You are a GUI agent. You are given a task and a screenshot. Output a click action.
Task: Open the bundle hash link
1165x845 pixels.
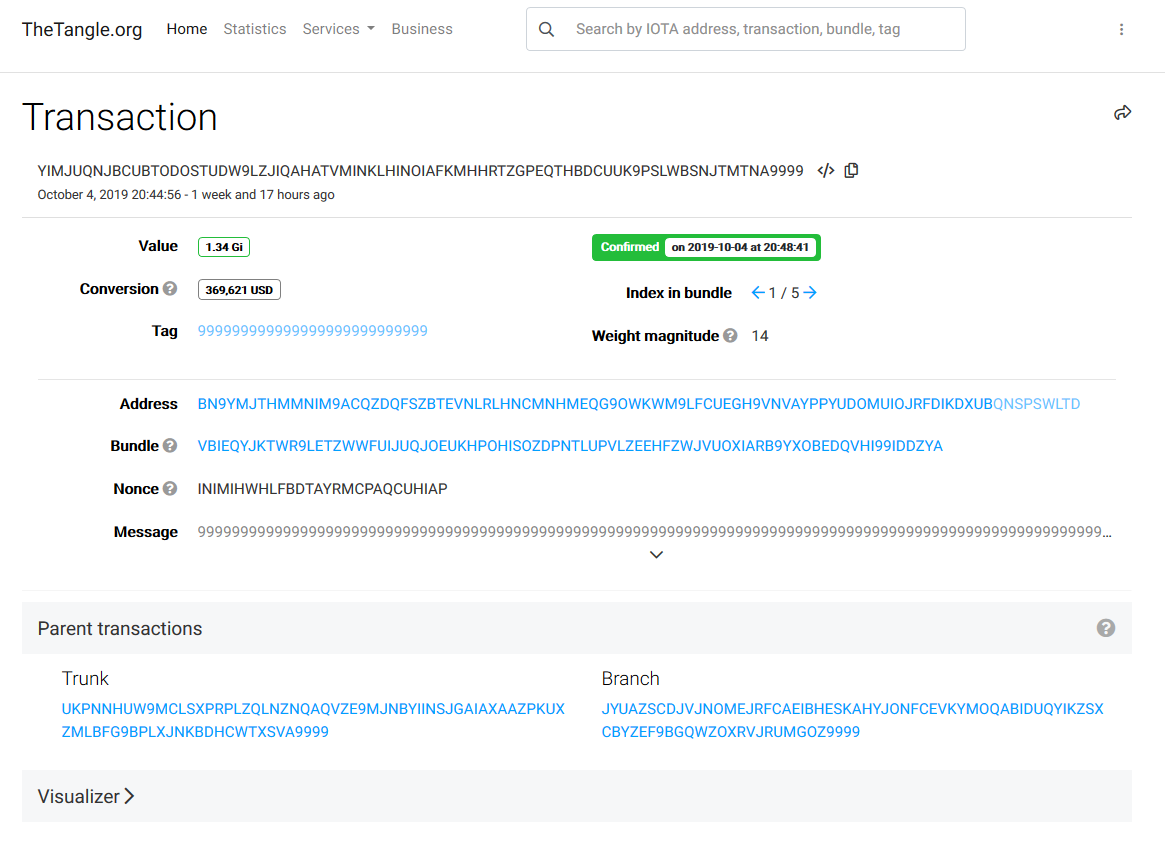coord(570,446)
